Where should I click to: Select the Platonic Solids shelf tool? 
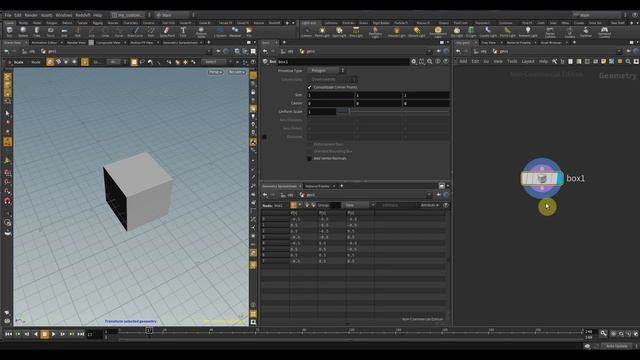pyautogui.click(x=201, y=32)
